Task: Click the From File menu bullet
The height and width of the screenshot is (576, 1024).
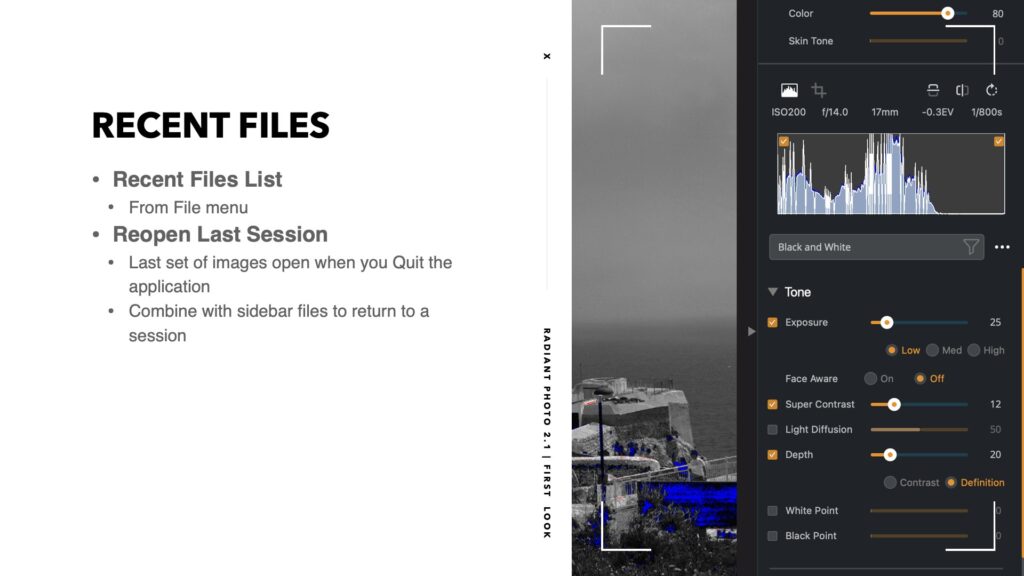Action: (x=188, y=208)
